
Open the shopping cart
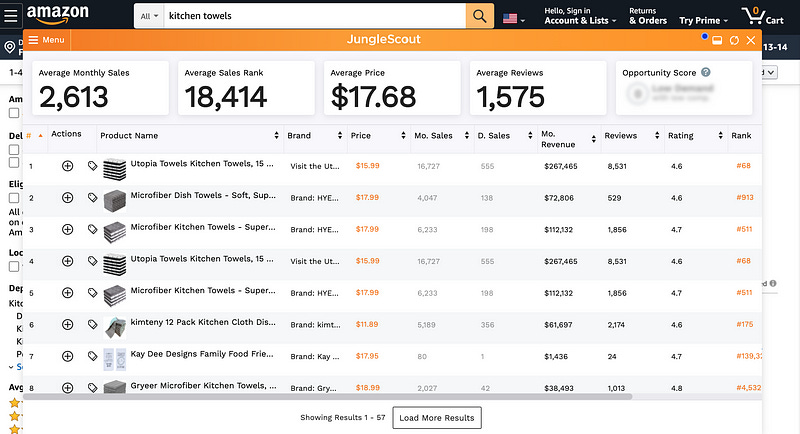pyautogui.click(x=763, y=16)
